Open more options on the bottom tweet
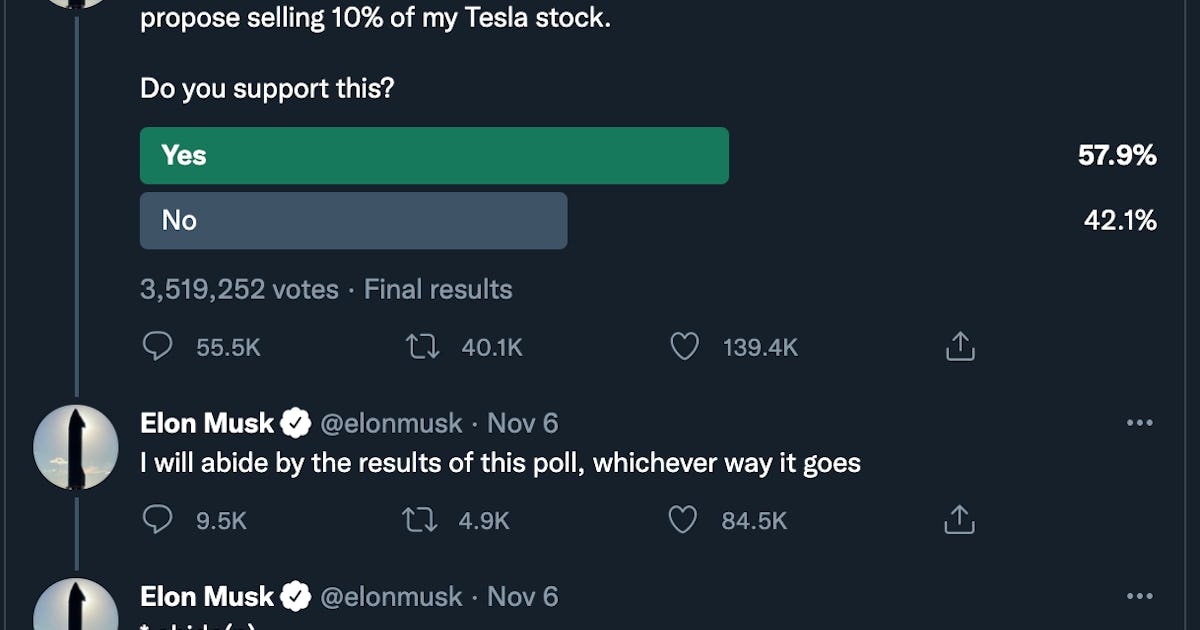Image resolution: width=1200 pixels, height=630 pixels. point(1139,596)
